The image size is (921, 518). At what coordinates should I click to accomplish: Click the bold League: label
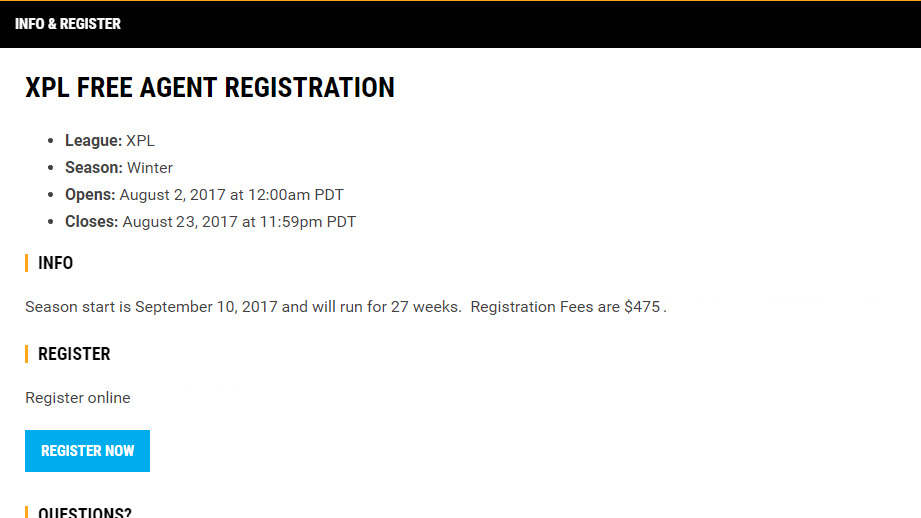pos(93,141)
